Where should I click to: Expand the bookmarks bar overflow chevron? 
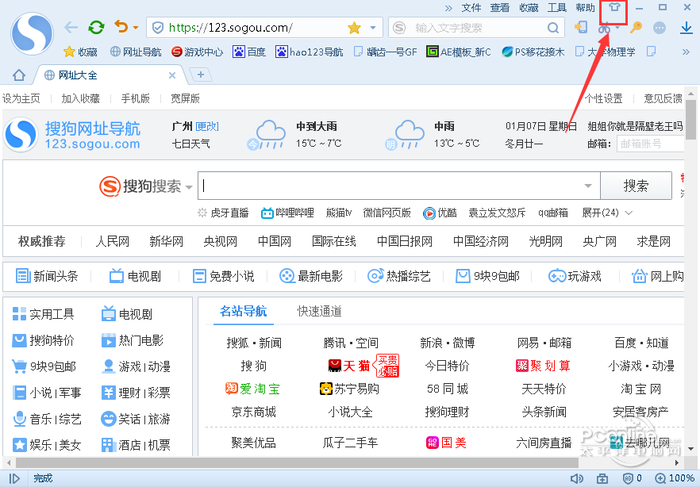click(686, 52)
